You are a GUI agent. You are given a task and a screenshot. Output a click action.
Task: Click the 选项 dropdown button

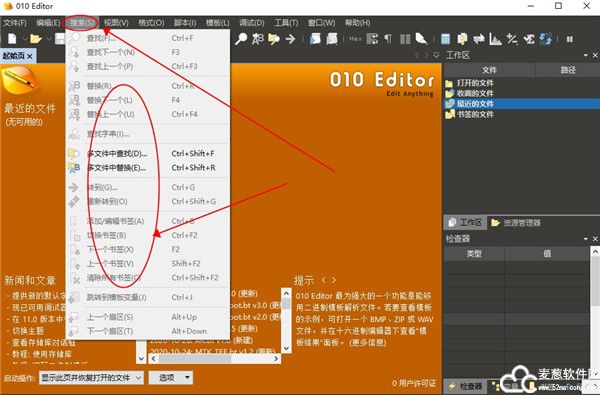click(171, 378)
